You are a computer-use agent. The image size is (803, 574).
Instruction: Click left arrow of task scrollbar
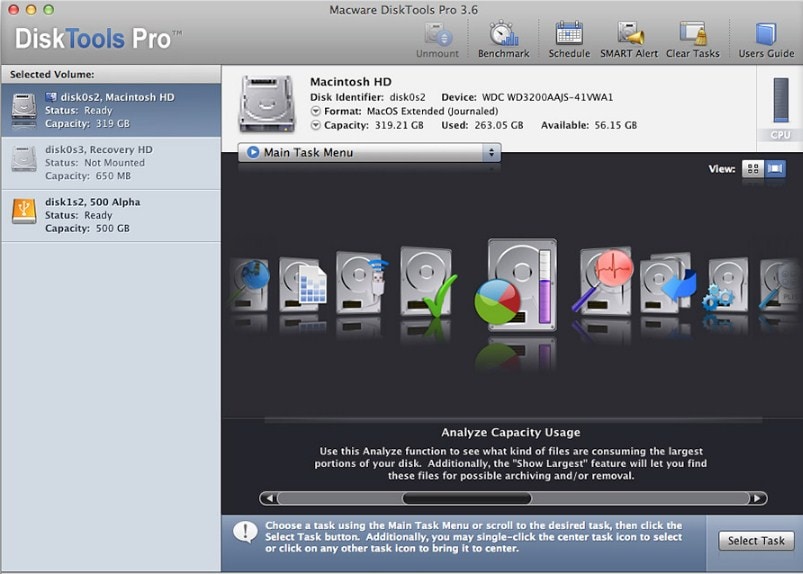[x=269, y=498]
